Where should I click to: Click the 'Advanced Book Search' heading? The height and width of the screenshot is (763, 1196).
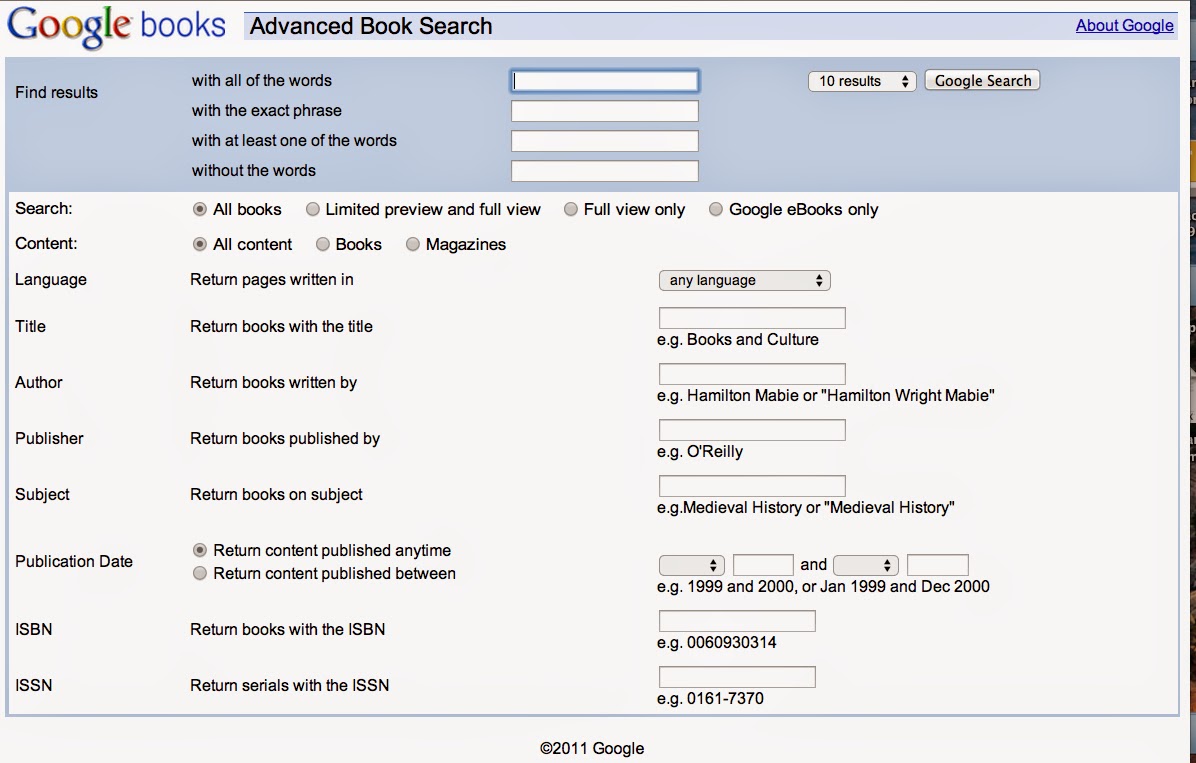coord(371,26)
